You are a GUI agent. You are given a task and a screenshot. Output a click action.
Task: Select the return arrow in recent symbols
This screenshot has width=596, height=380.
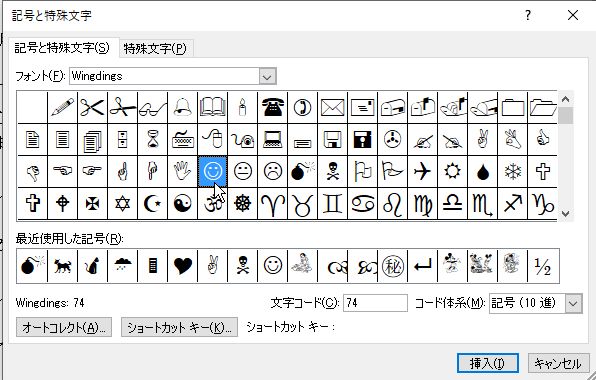tap(422, 266)
